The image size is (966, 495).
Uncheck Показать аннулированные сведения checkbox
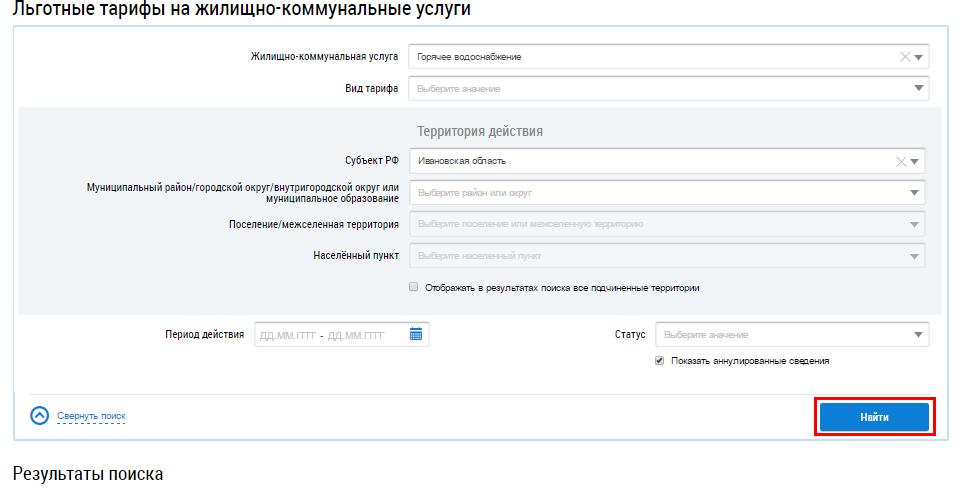[x=659, y=361]
